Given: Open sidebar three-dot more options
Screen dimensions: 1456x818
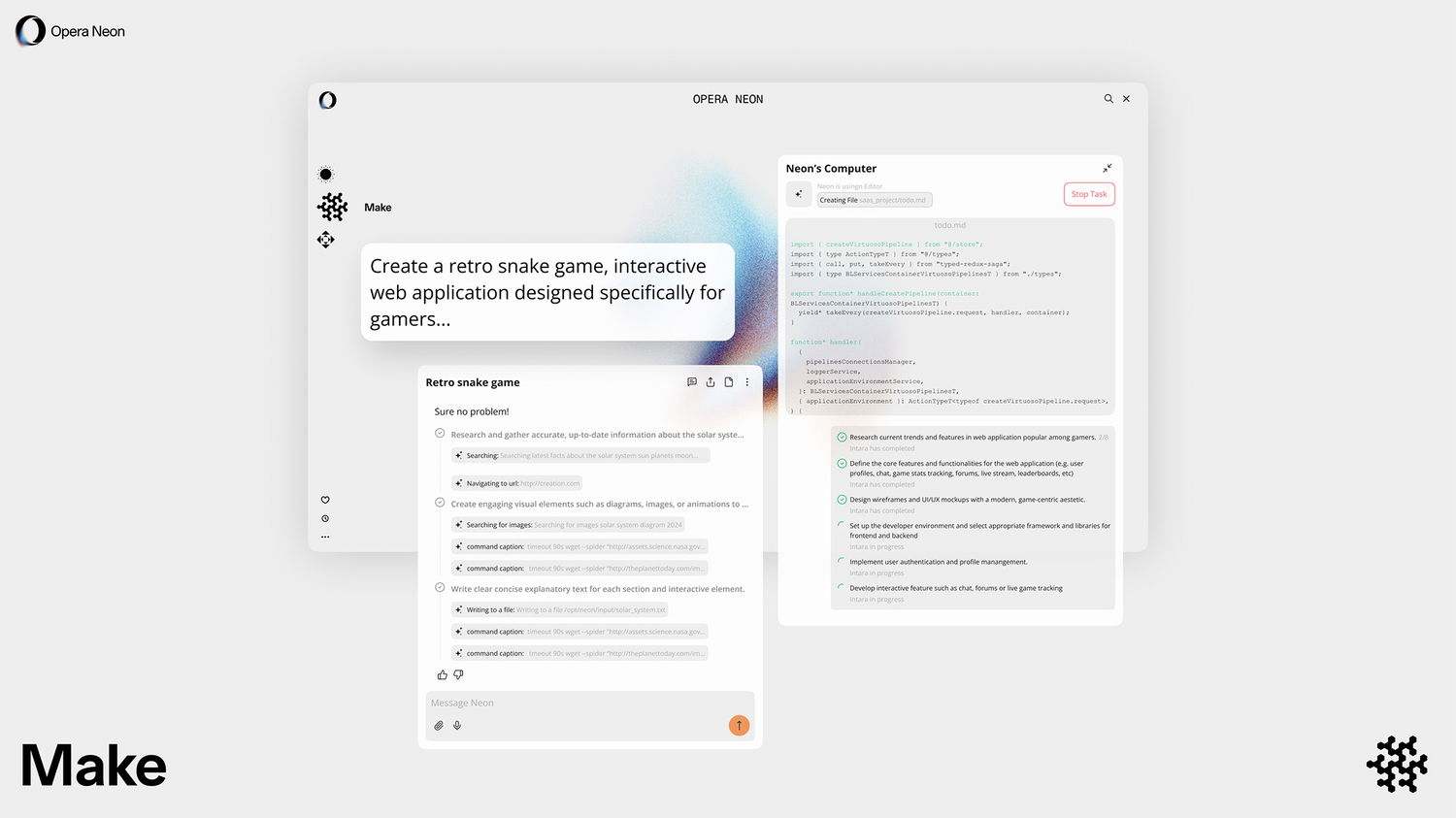Looking at the screenshot, I should pos(325,537).
